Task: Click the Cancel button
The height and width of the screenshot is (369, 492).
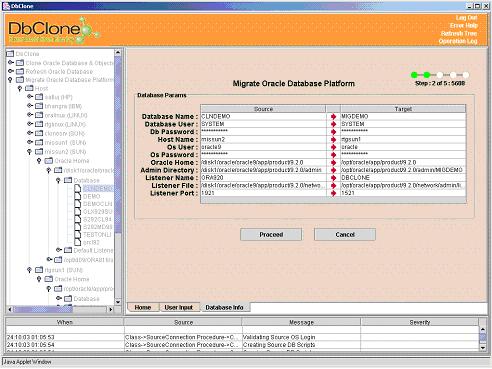Action: [345, 235]
